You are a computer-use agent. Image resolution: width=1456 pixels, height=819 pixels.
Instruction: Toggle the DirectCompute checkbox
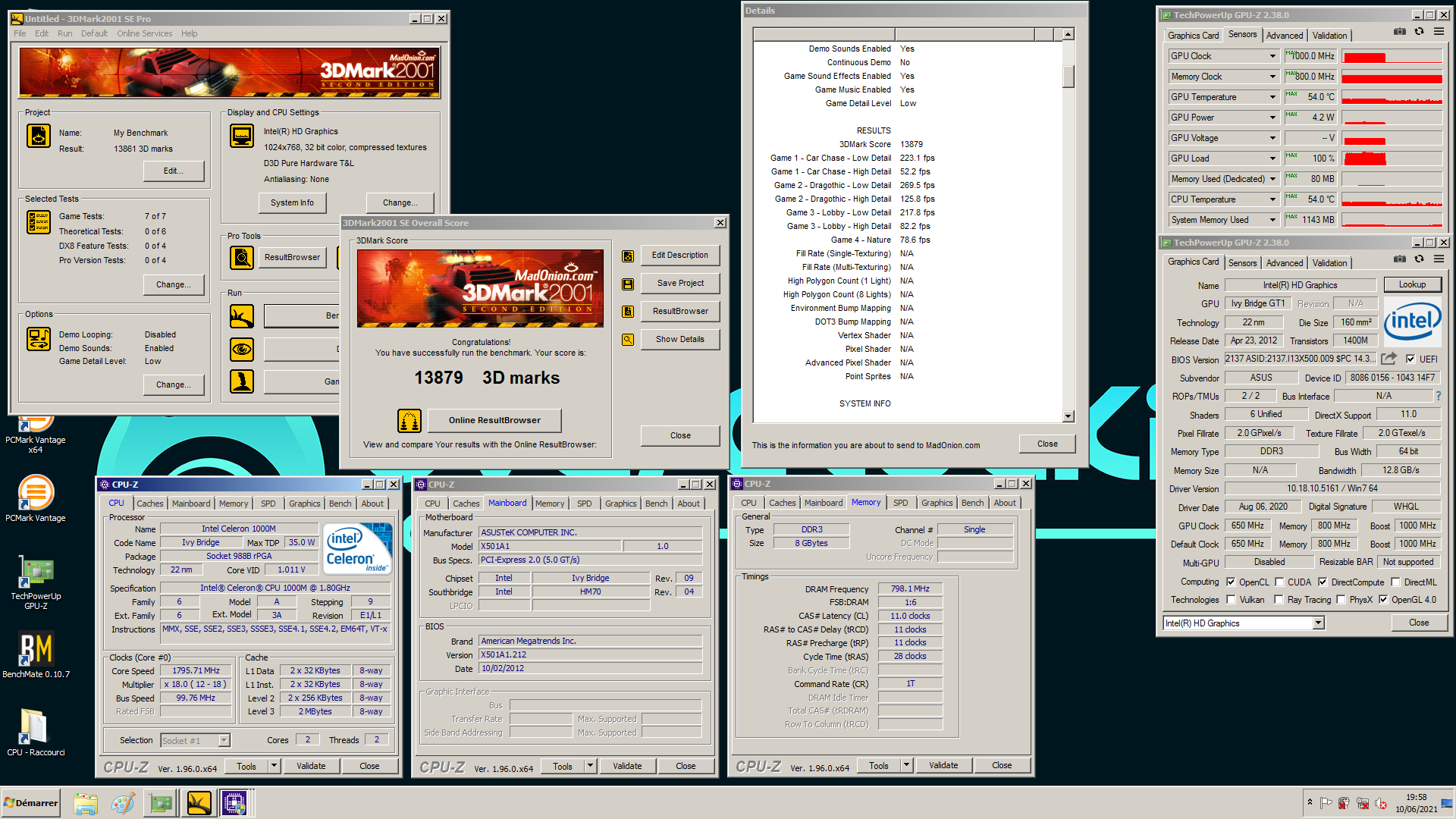1323,582
